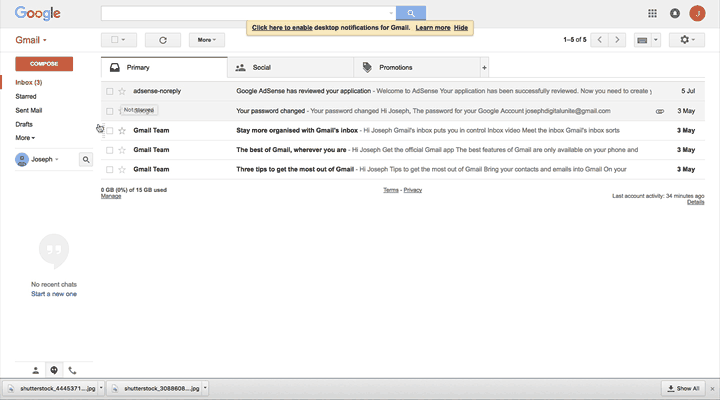Open Joseph's chat avatar

(22, 159)
